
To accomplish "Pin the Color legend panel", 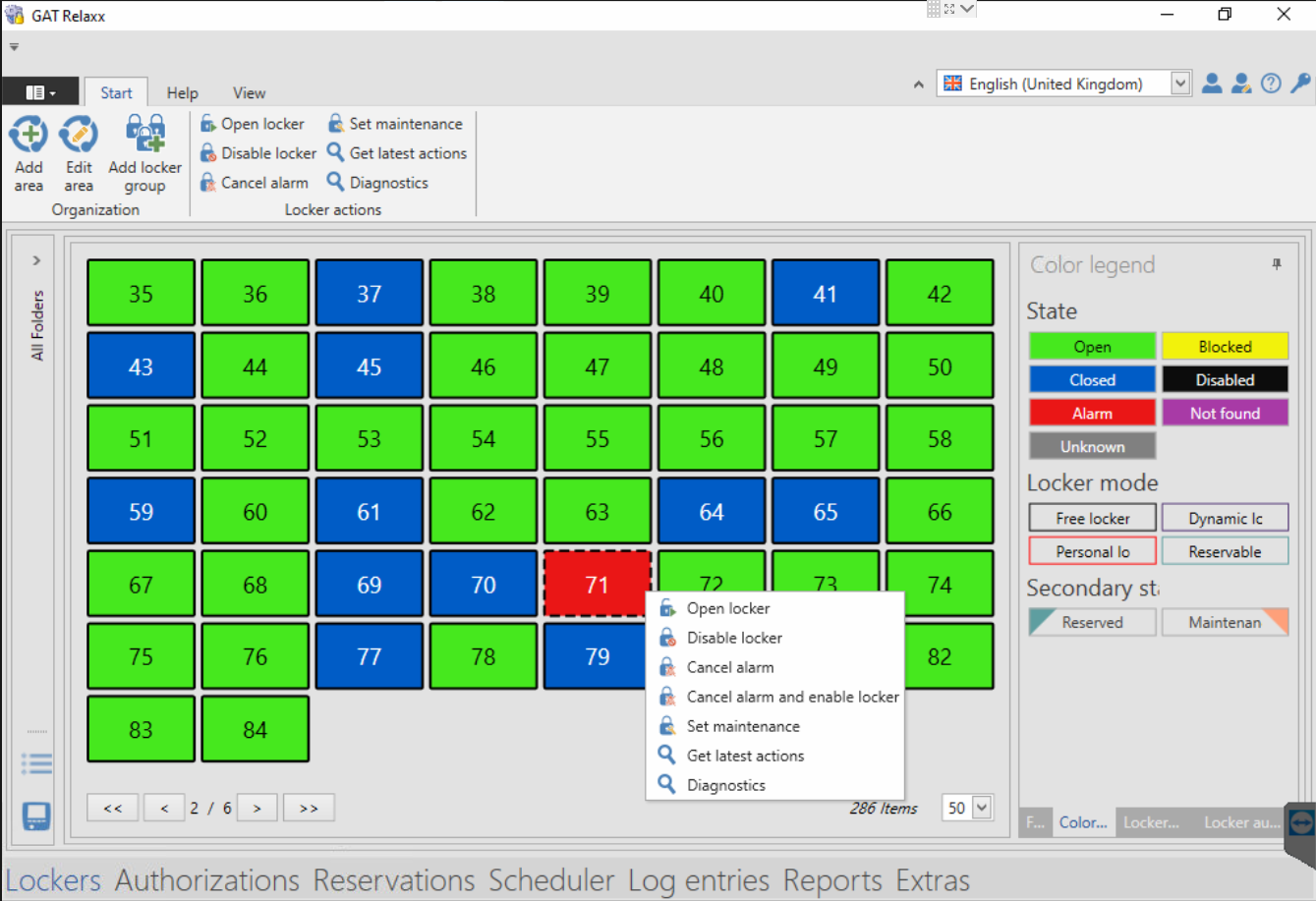I will coord(1277,264).
